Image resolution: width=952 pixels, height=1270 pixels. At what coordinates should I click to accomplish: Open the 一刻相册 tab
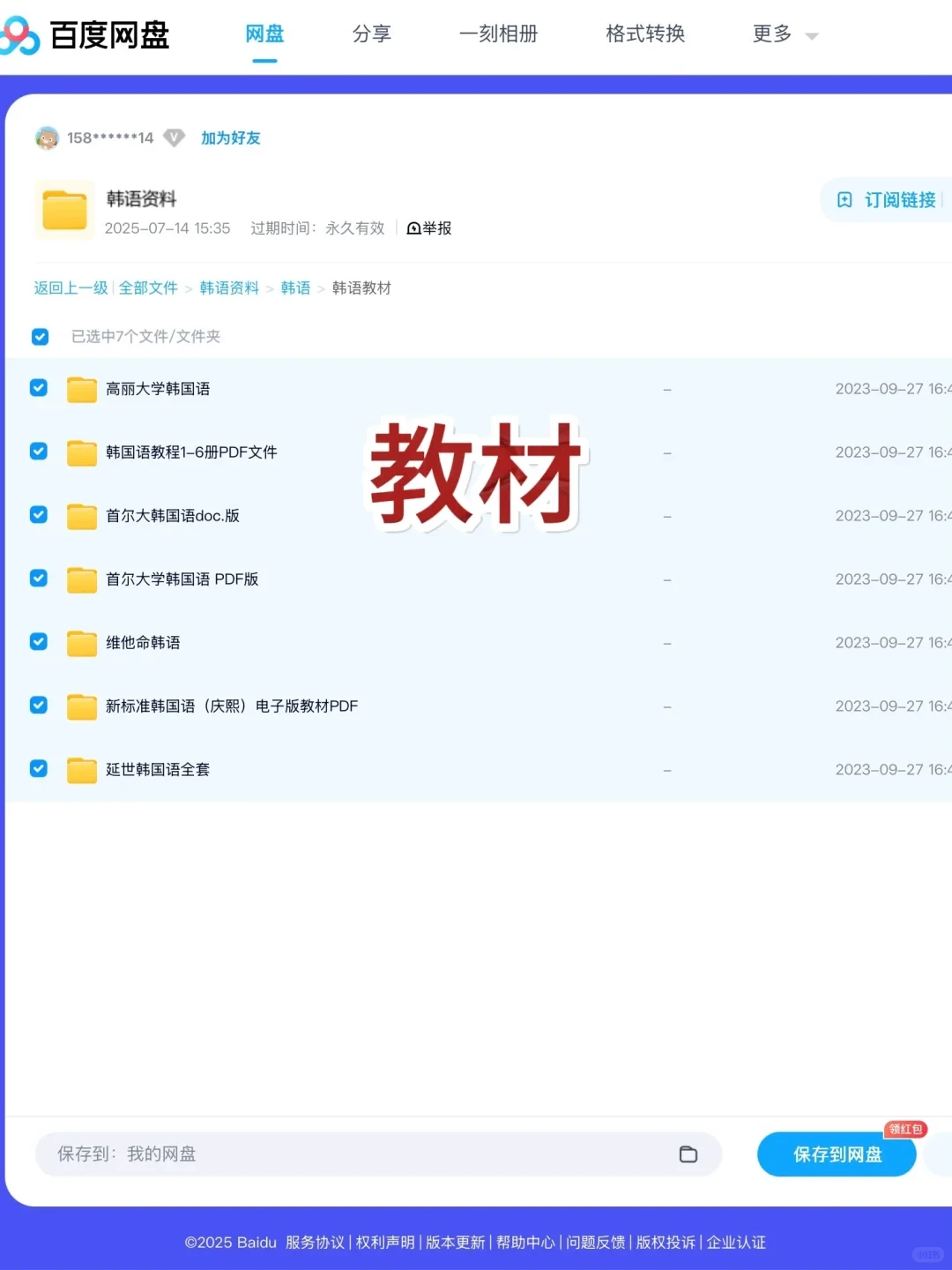pos(499,34)
